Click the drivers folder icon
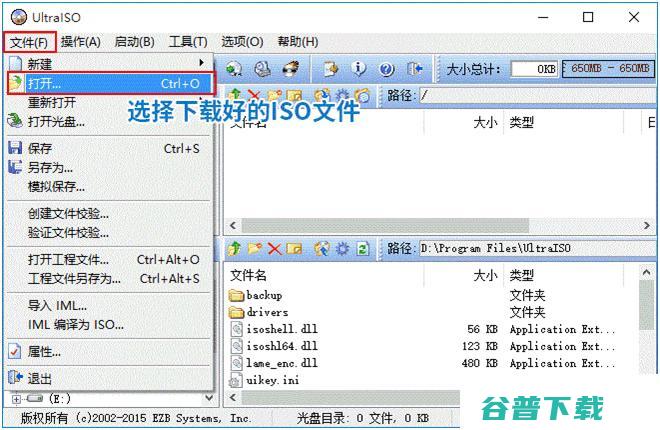660x430 pixels. click(237, 312)
